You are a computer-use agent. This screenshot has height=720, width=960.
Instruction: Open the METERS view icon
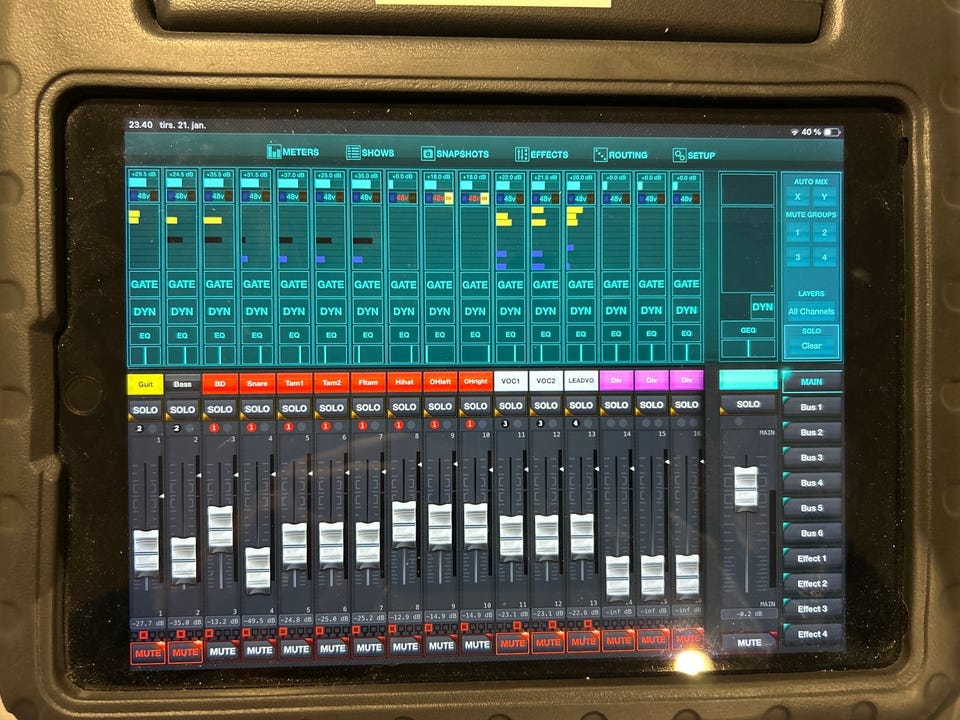(274, 151)
